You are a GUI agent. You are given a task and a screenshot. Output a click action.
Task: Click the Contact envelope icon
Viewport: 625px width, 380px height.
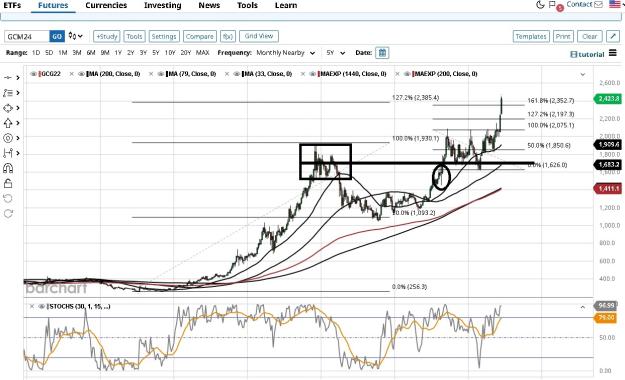[598, 5]
